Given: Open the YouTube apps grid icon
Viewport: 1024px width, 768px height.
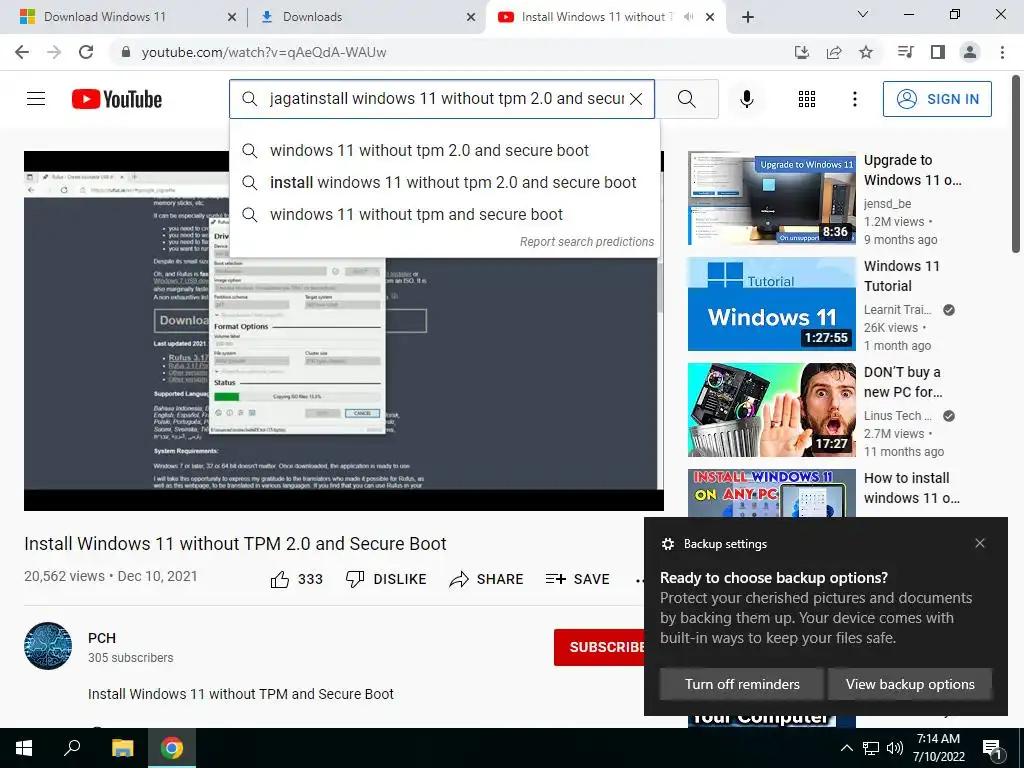Looking at the screenshot, I should (807, 99).
